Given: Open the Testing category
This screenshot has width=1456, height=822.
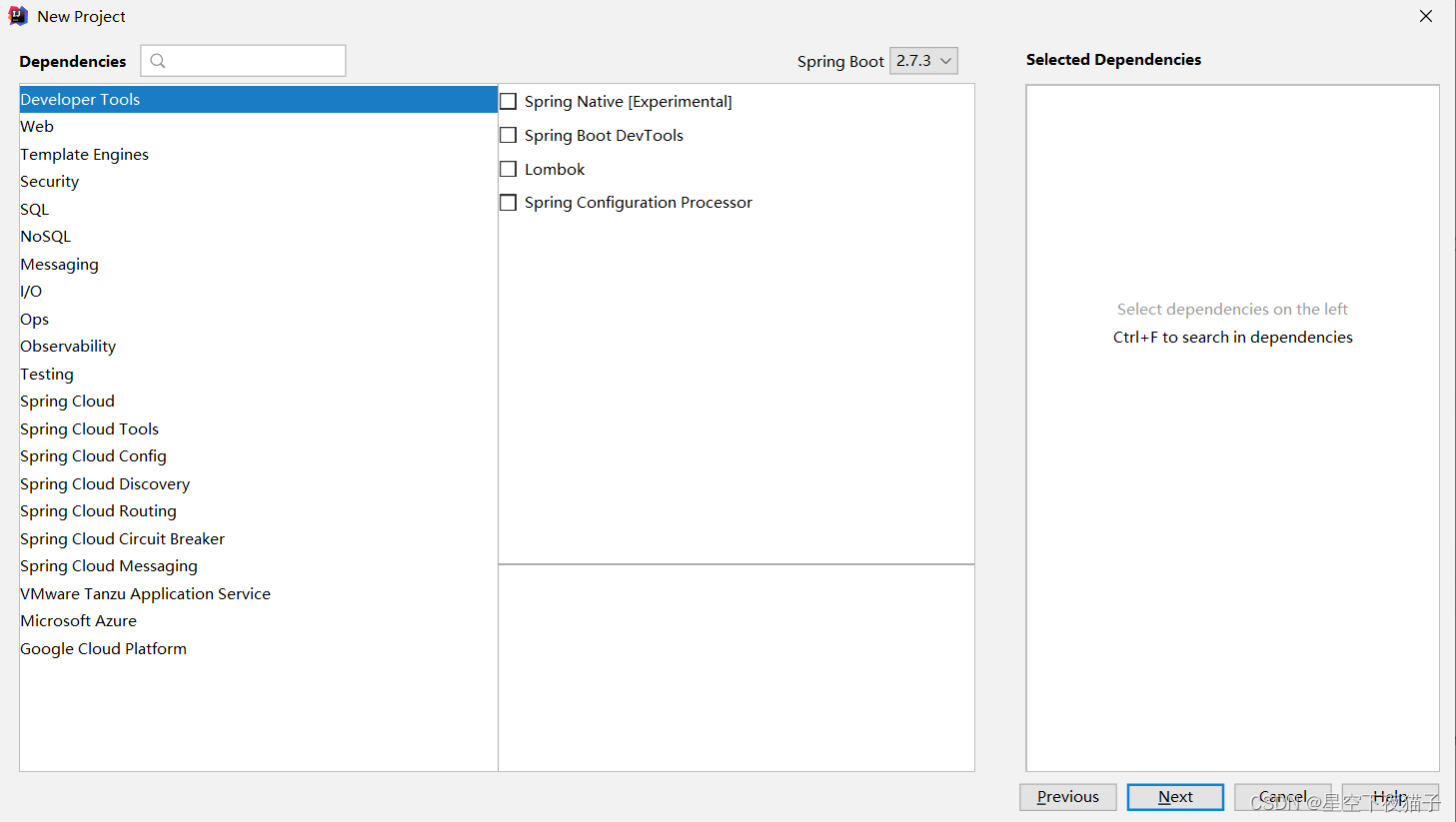Looking at the screenshot, I should [258, 375].
